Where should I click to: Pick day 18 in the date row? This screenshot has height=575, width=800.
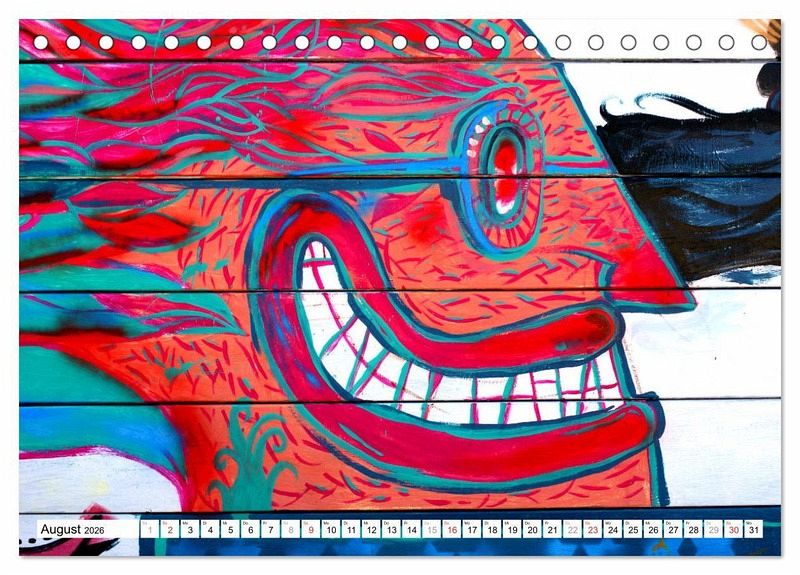[x=492, y=529]
